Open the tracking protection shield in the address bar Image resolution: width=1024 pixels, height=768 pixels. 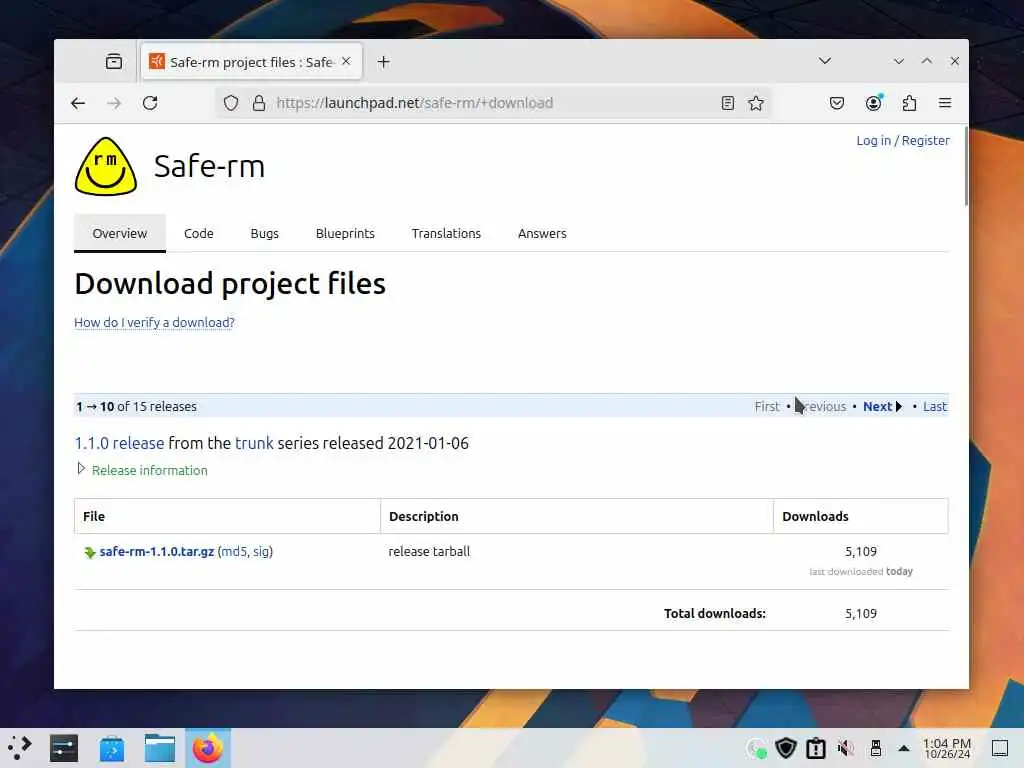[231, 103]
